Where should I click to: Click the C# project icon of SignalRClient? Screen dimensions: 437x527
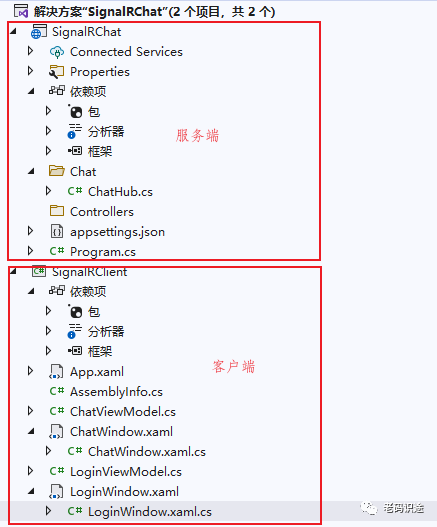[x=39, y=271]
